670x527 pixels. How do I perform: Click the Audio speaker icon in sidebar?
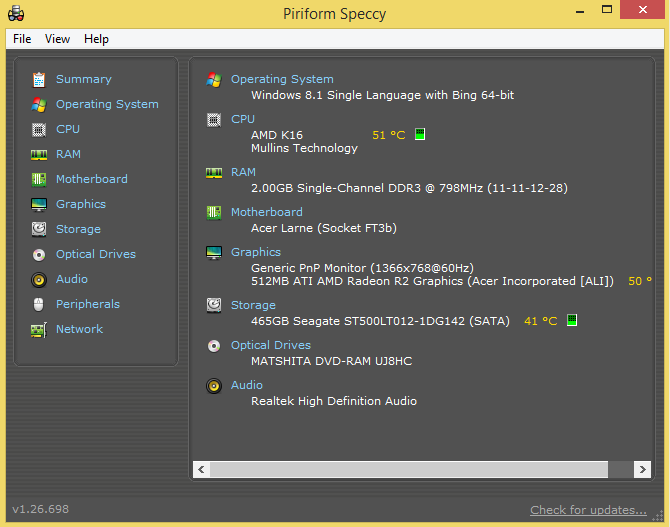[x=39, y=280]
